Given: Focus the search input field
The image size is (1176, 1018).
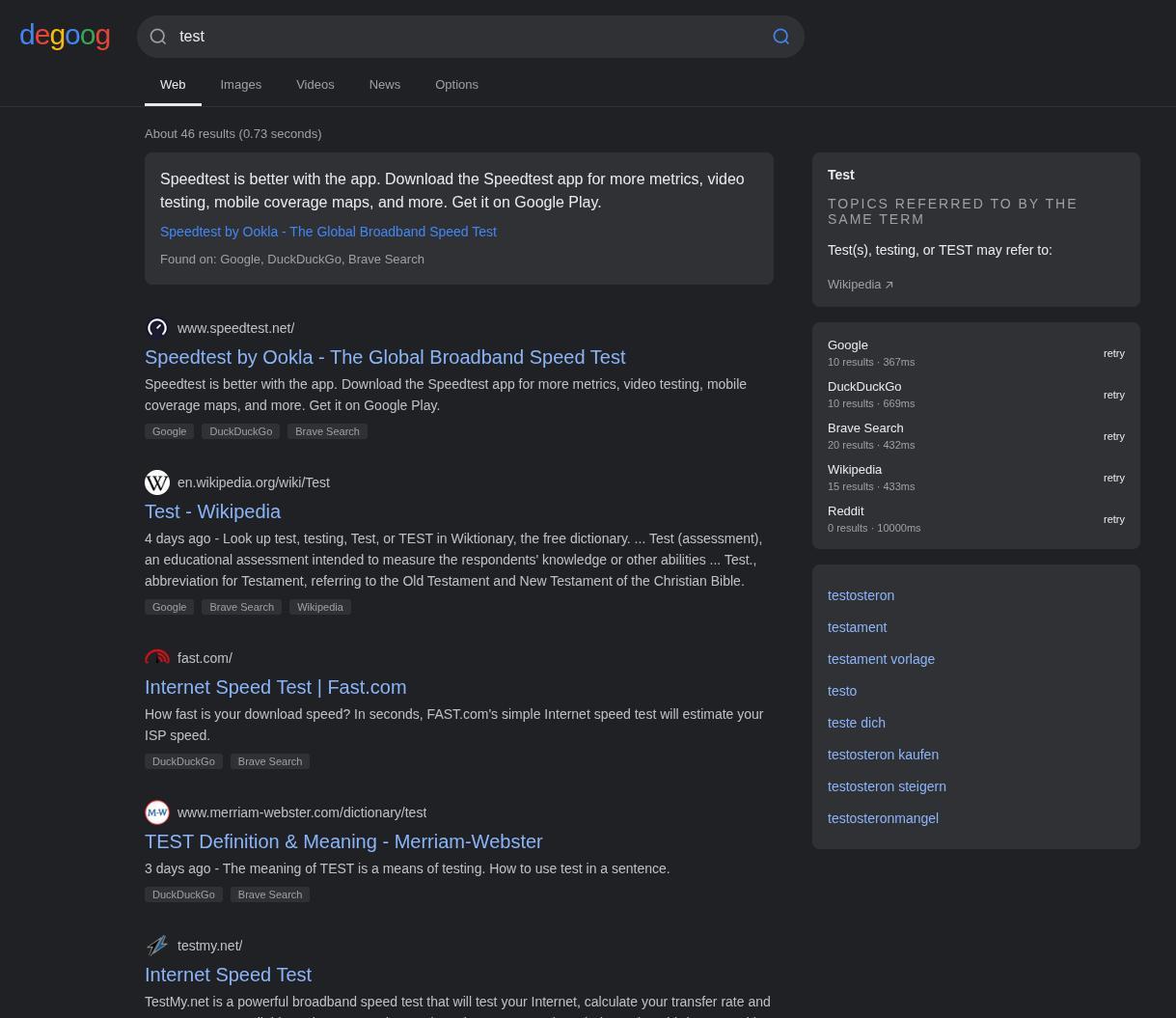Looking at the screenshot, I should tap(471, 37).
